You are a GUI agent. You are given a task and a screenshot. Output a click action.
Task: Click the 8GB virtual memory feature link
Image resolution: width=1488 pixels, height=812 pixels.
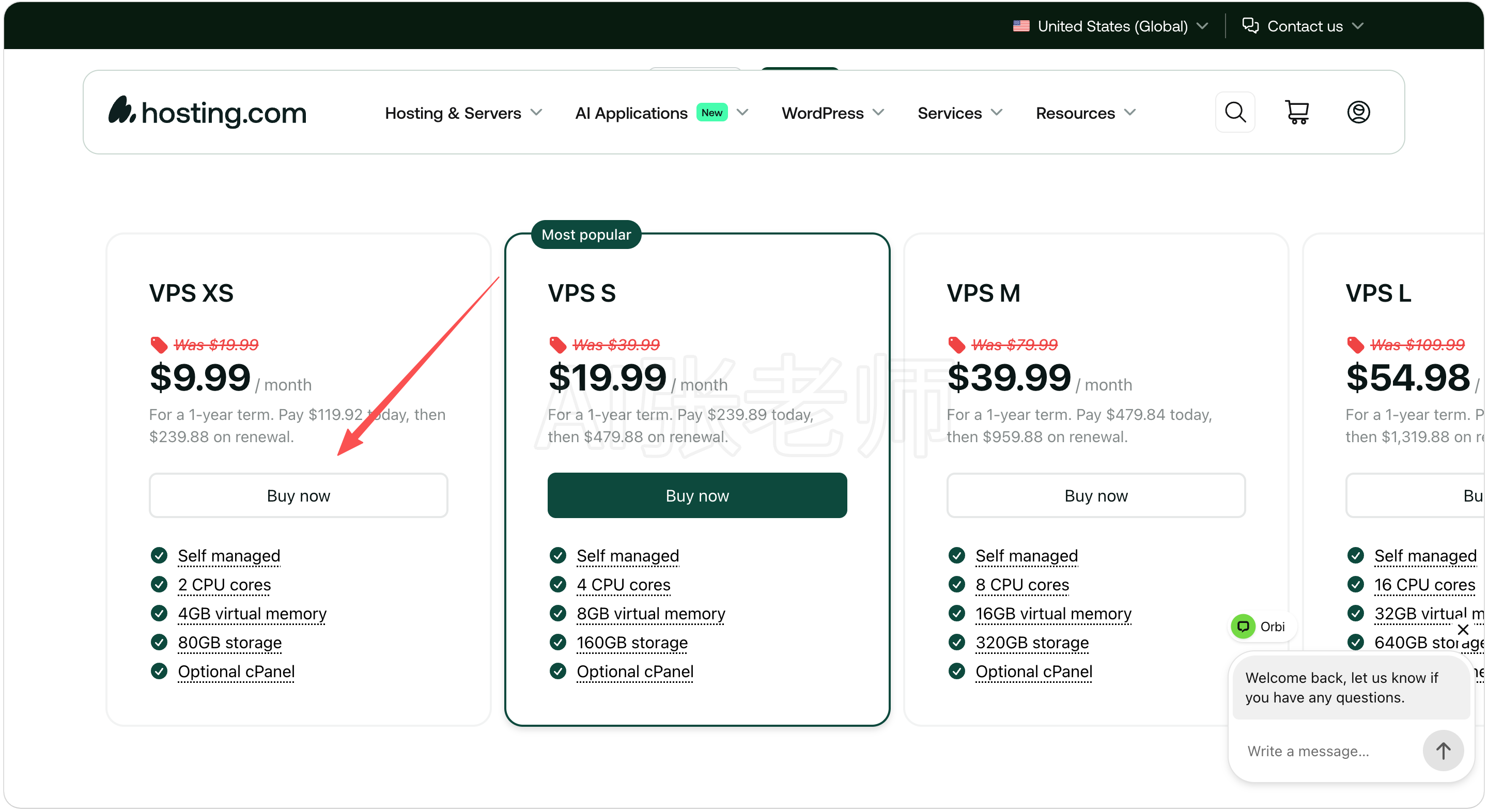651,613
